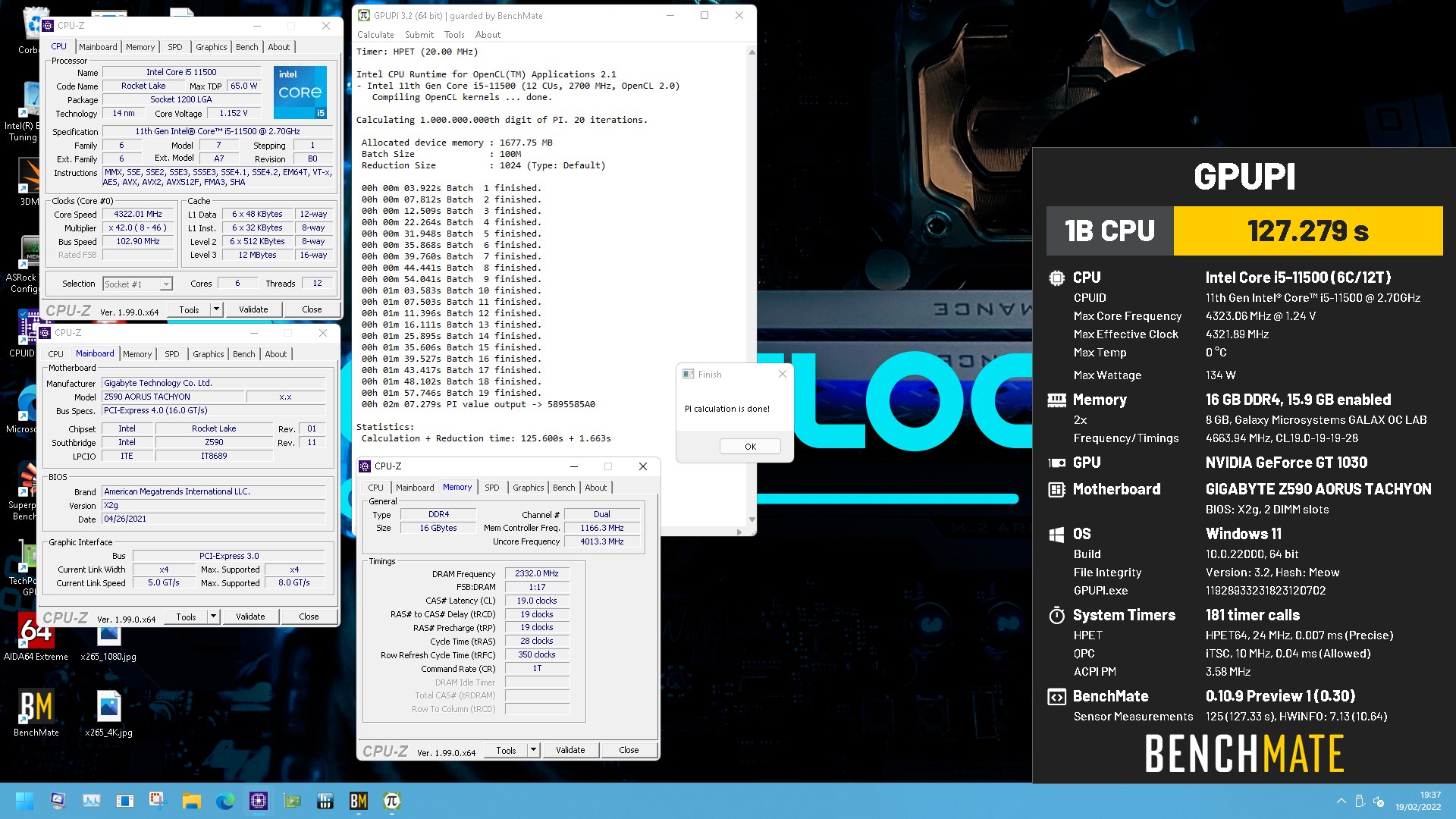Click the BenchMate taskbar icon

click(359, 801)
